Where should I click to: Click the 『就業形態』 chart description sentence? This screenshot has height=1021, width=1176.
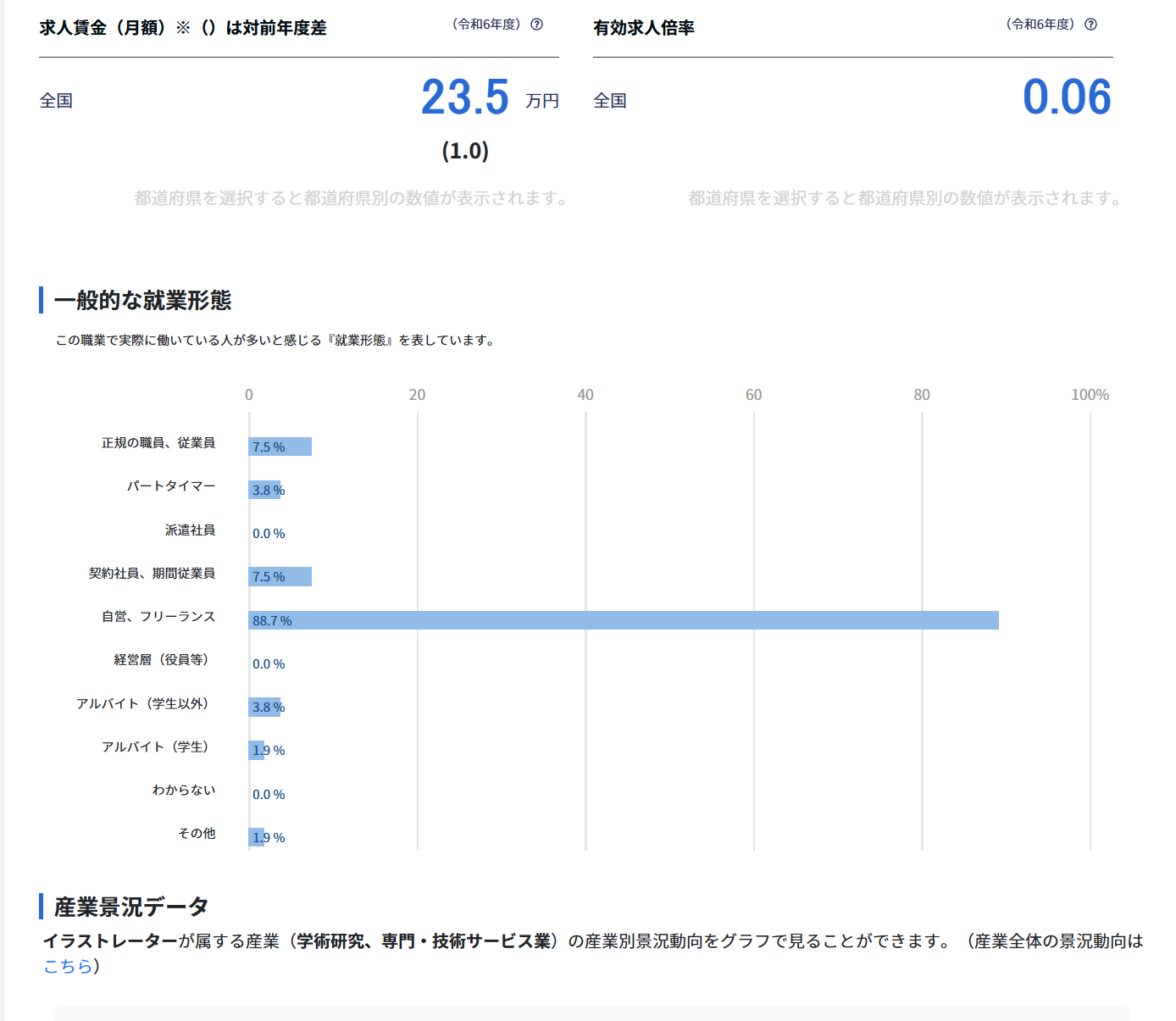(275, 341)
